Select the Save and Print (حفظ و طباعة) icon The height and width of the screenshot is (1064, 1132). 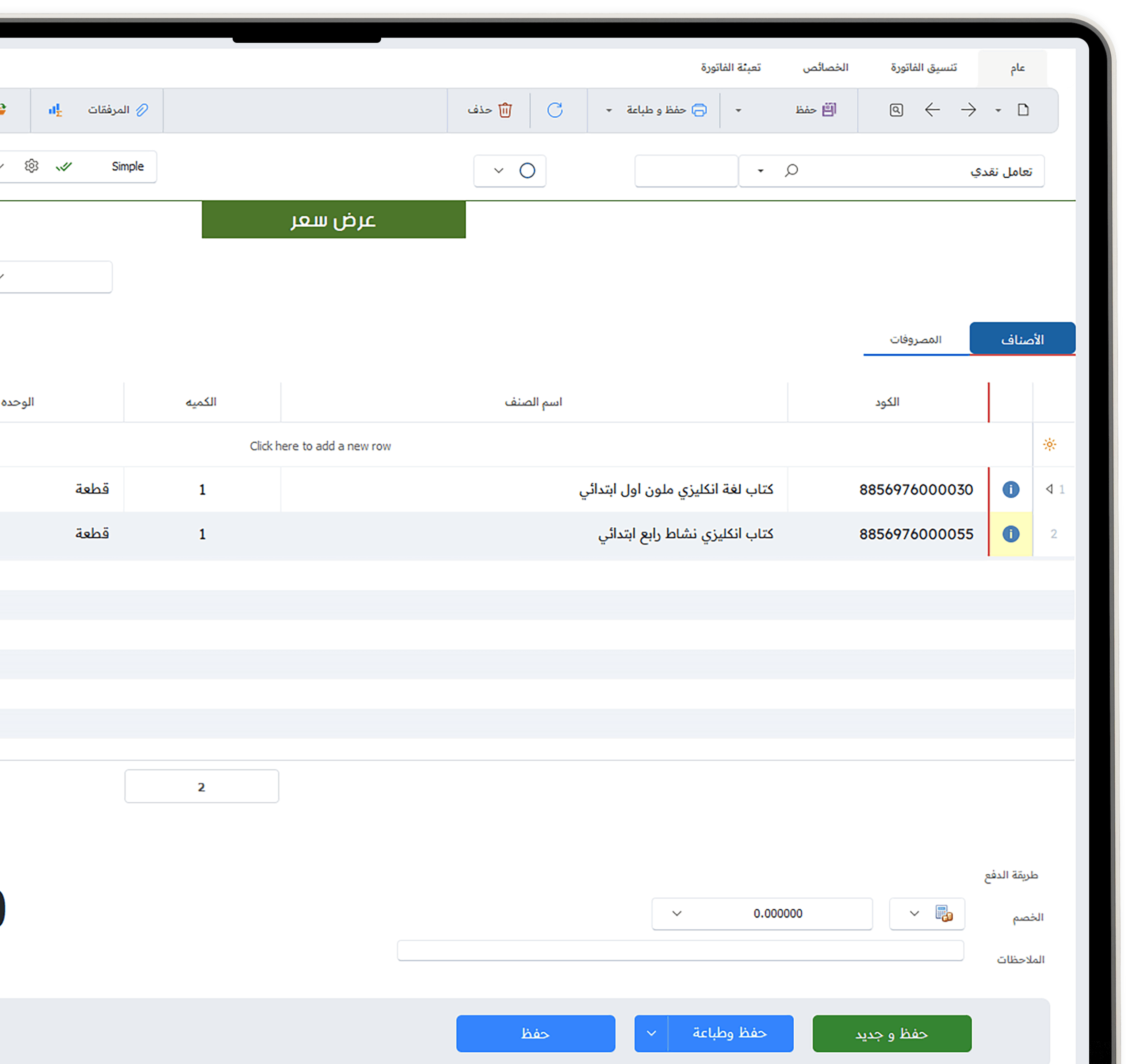point(699,110)
